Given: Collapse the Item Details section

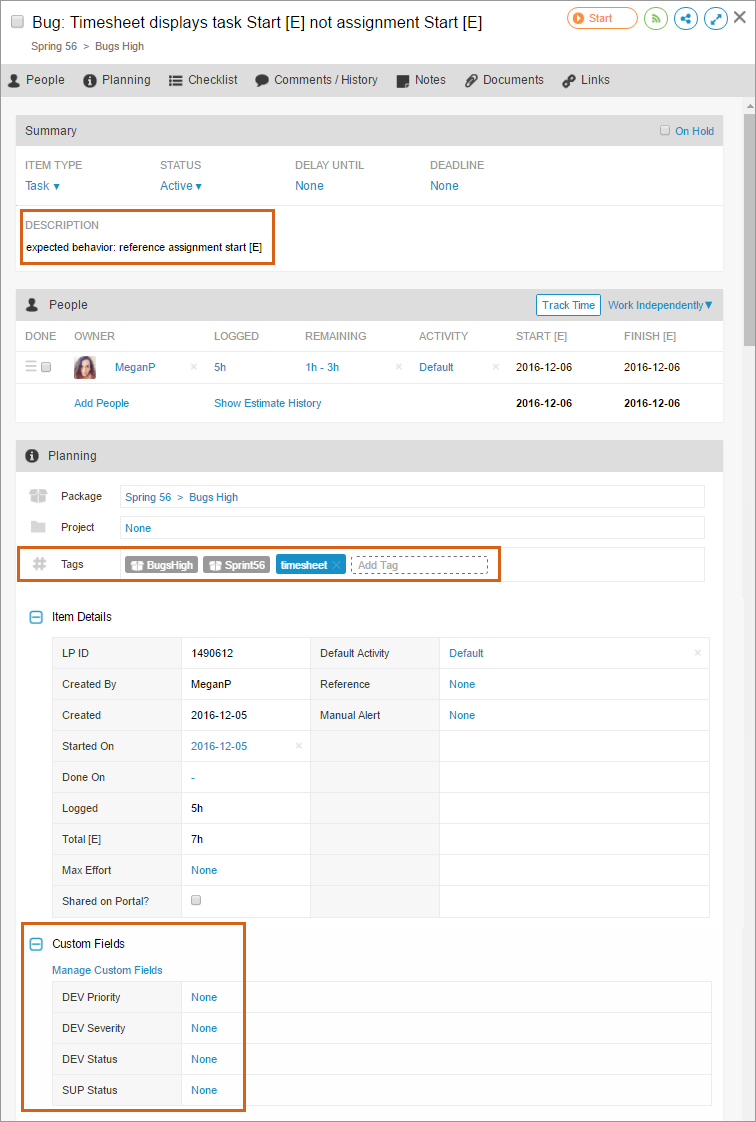Looking at the screenshot, I should tap(36, 617).
